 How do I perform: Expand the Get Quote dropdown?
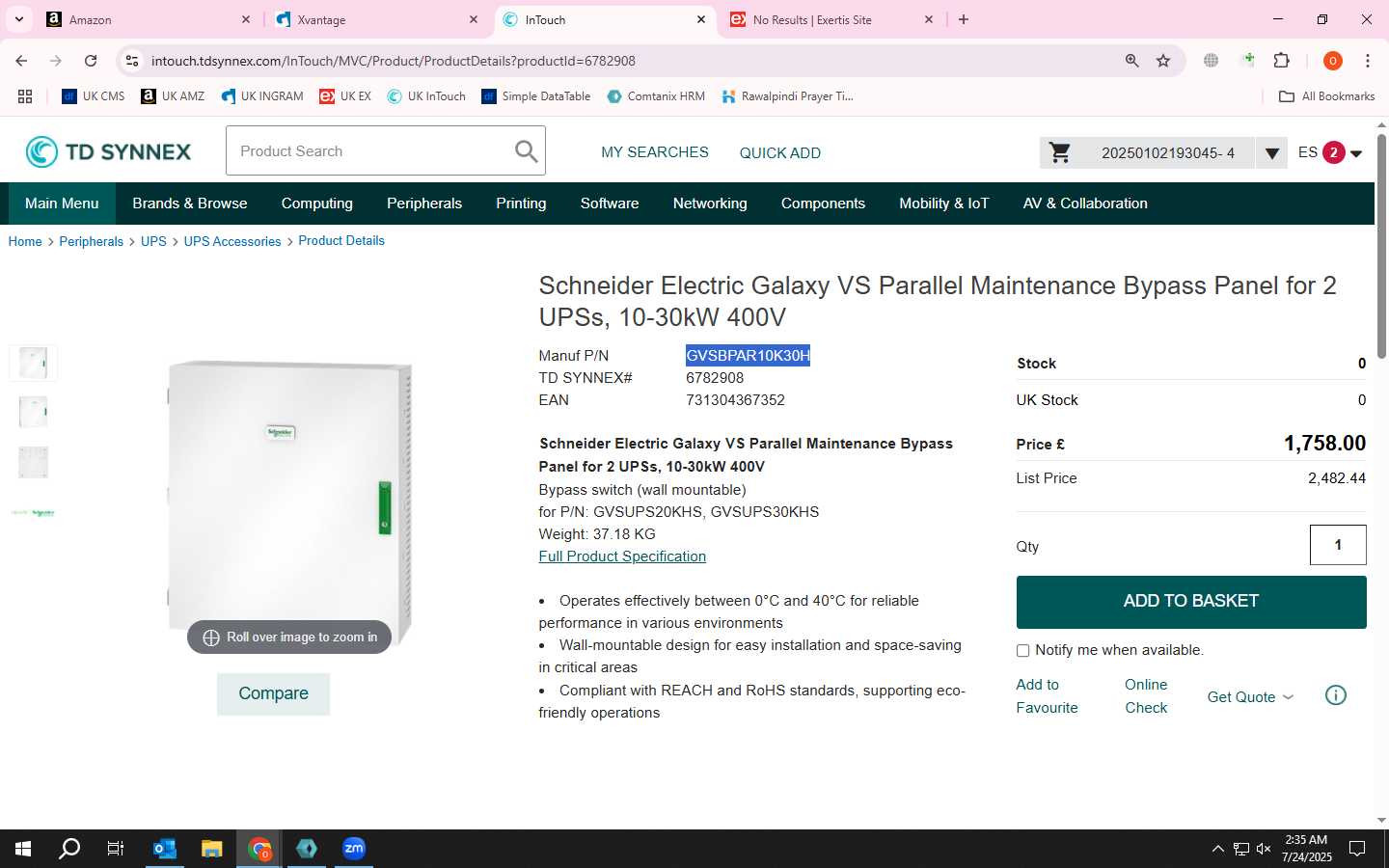pos(1250,696)
